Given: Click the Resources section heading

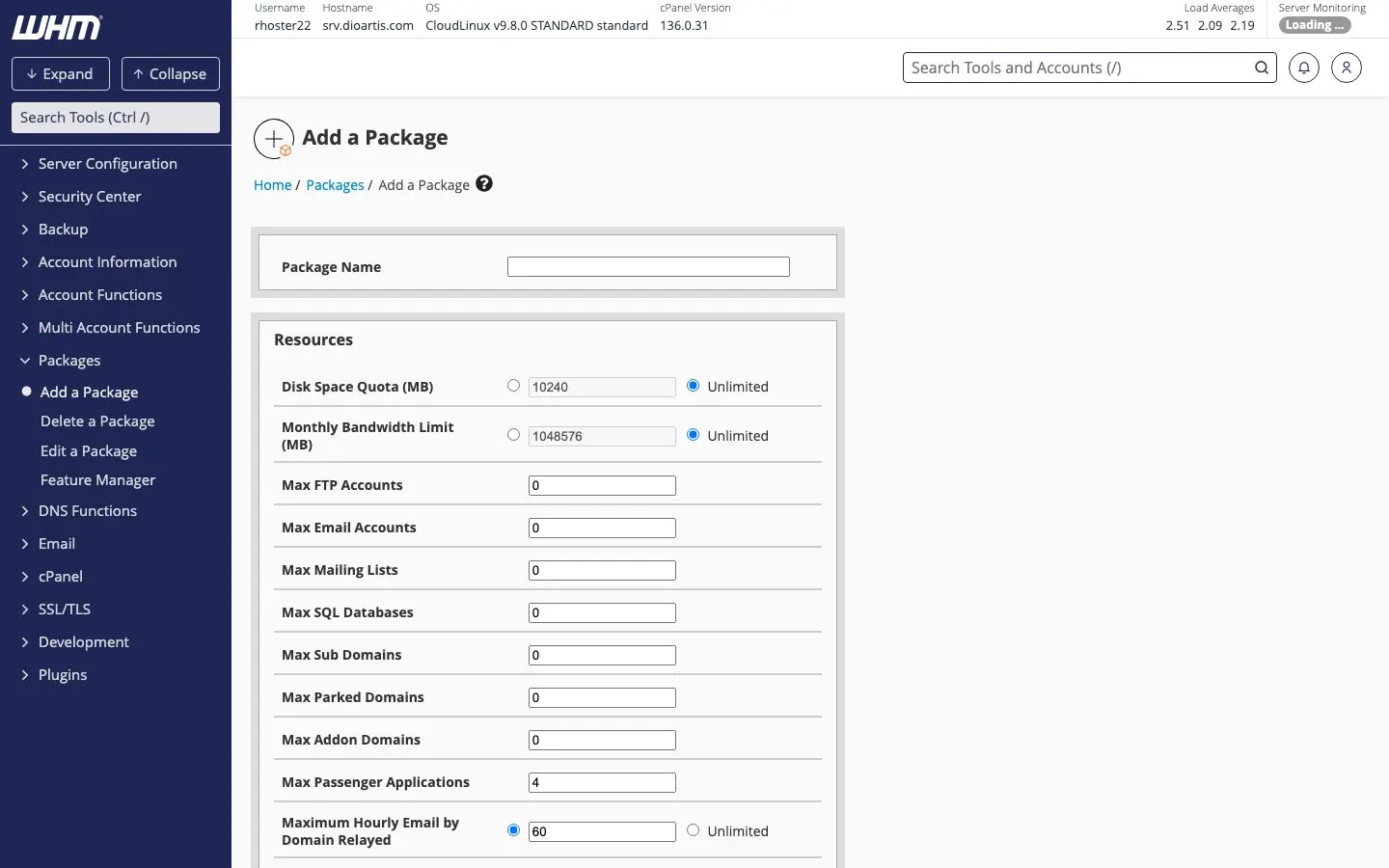Looking at the screenshot, I should [x=313, y=339].
